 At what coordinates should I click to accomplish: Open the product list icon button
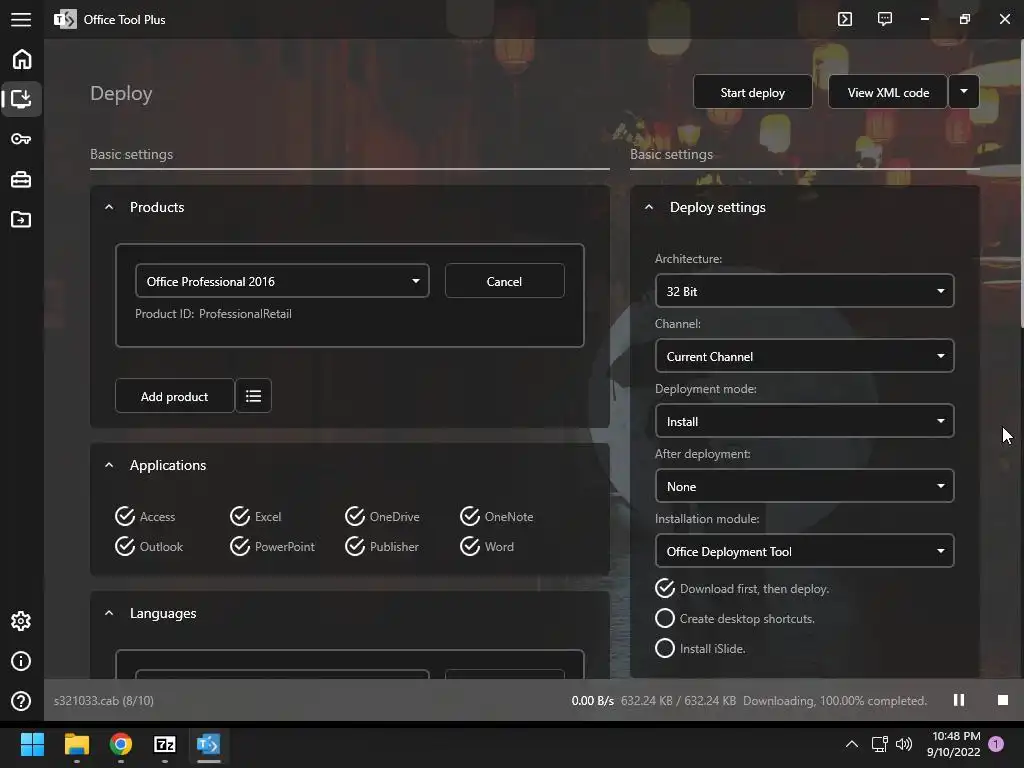click(253, 396)
